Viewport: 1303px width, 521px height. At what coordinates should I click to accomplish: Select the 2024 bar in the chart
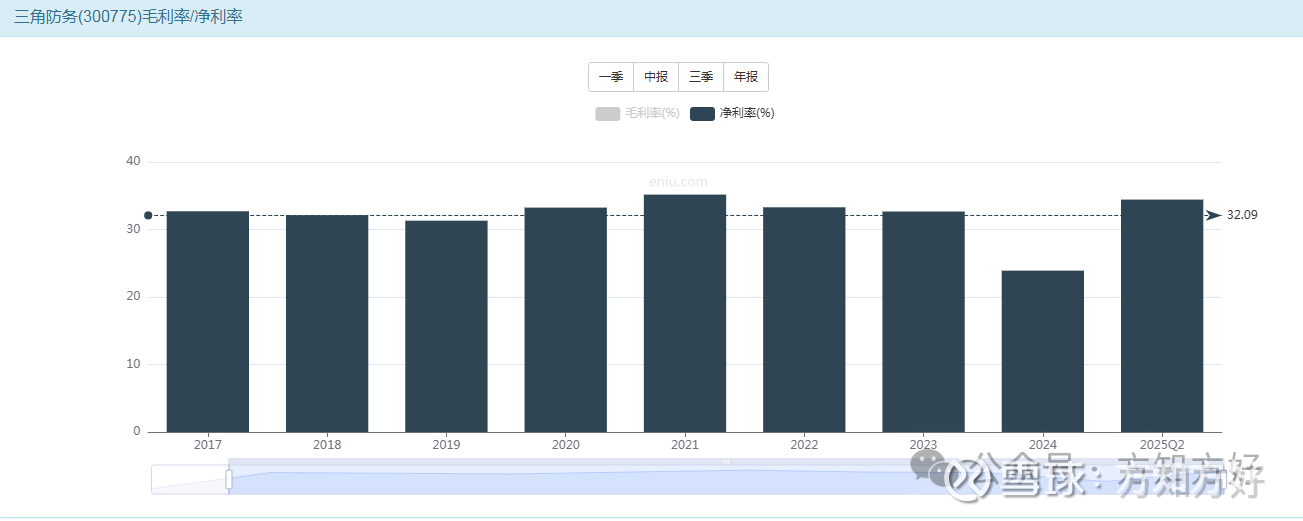tap(1043, 351)
